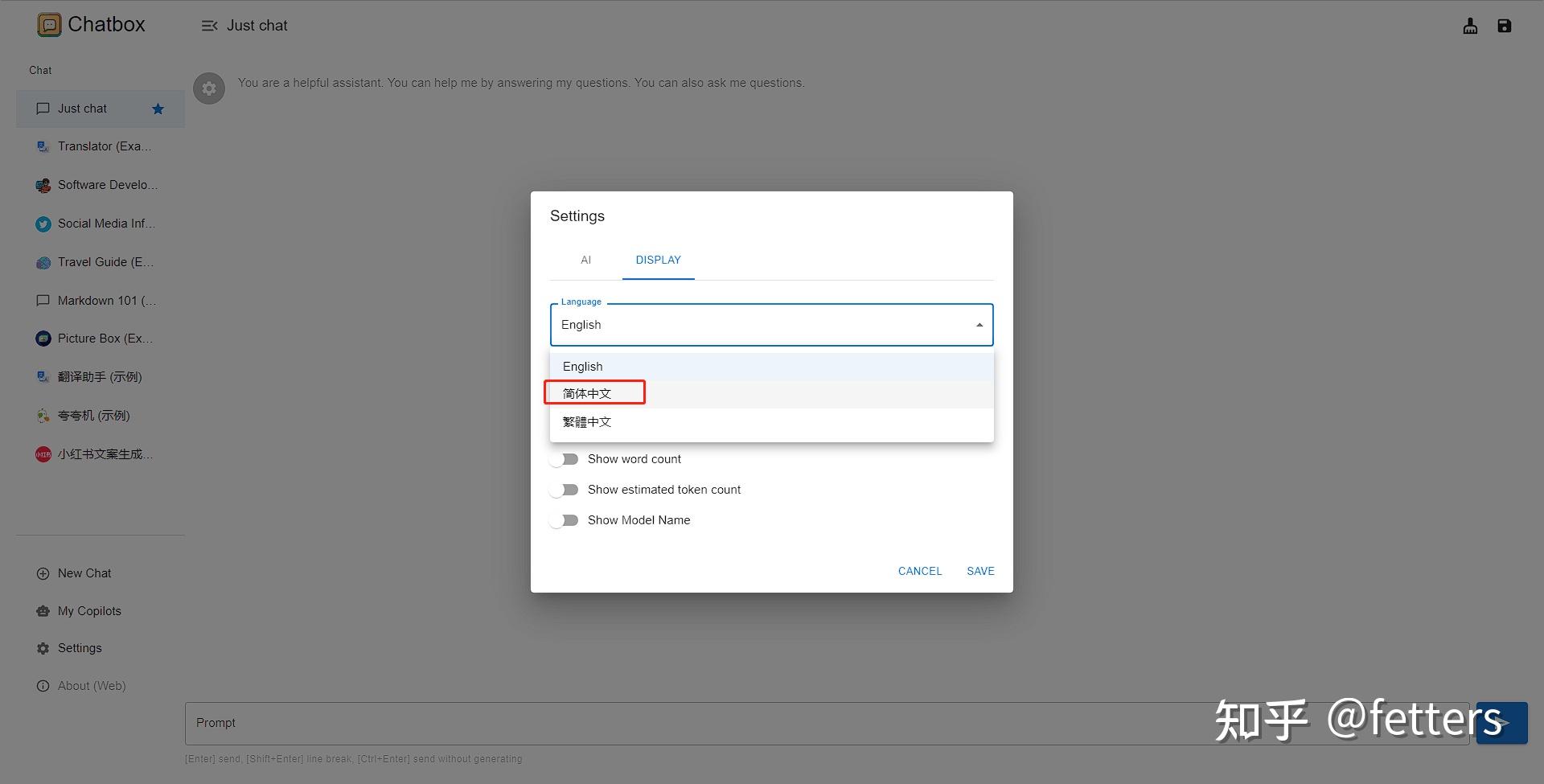Image resolution: width=1544 pixels, height=784 pixels.
Task: Turn on Show Model Name switch
Action: (565, 520)
